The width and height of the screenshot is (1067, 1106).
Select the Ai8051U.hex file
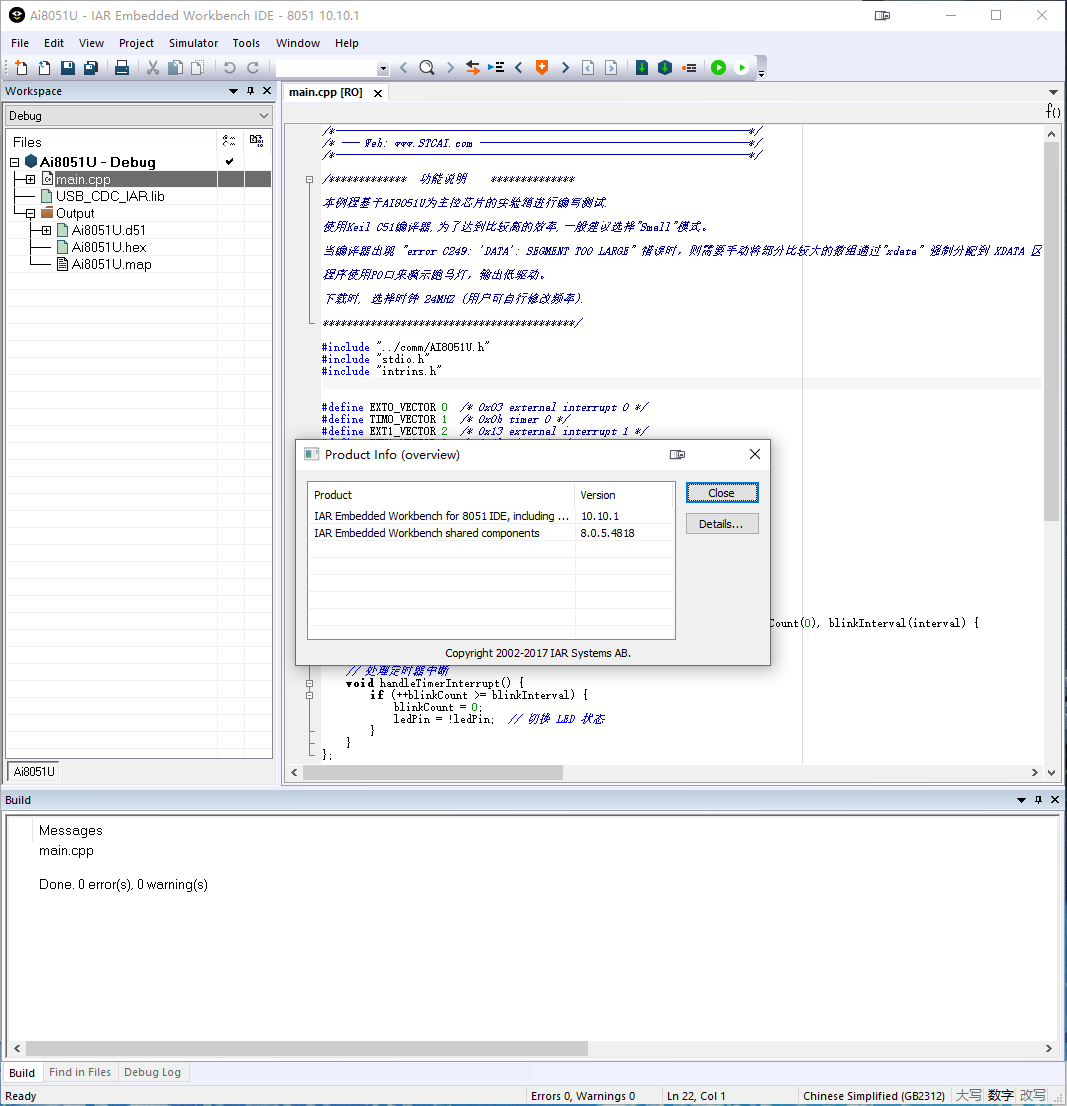coord(108,247)
